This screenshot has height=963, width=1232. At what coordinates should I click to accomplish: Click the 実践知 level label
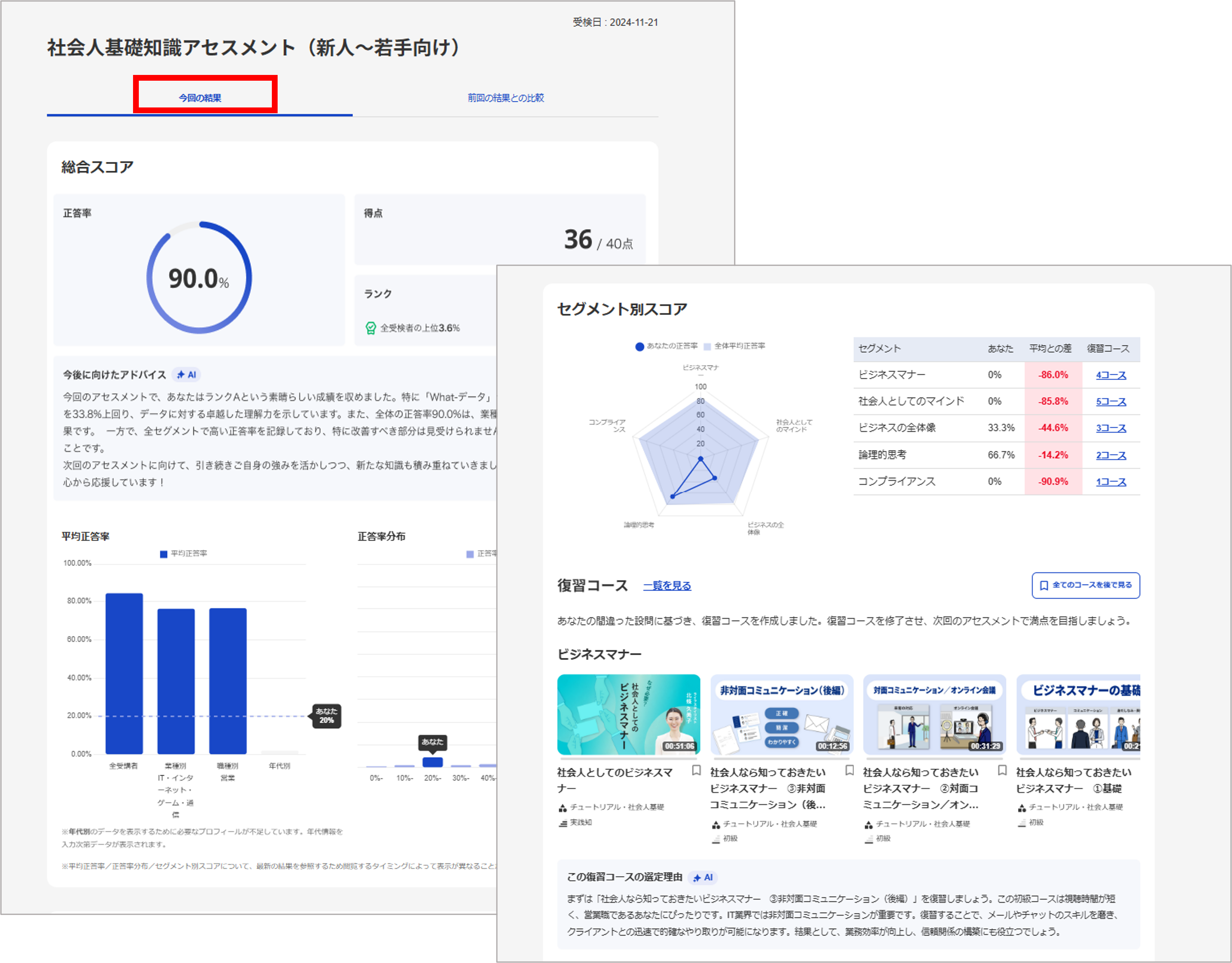pyautogui.click(x=580, y=823)
